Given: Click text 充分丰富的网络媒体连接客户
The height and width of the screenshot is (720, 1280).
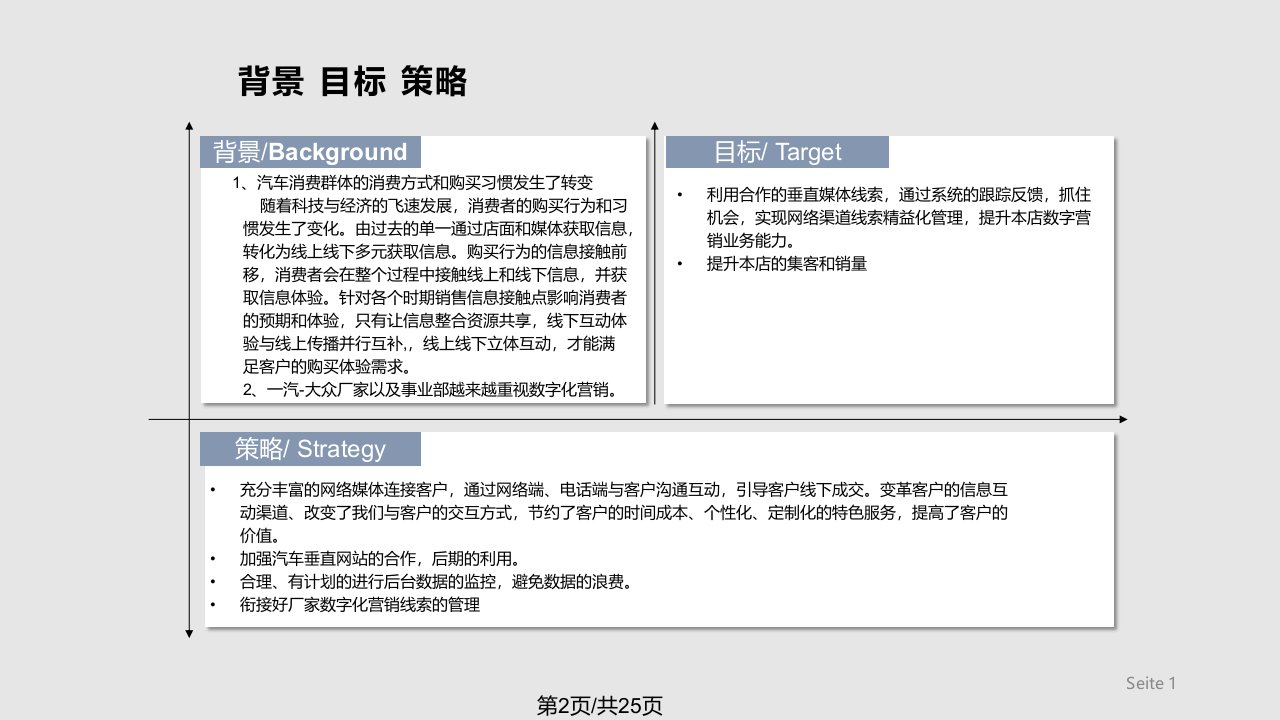Looking at the screenshot, I should coord(345,490).
